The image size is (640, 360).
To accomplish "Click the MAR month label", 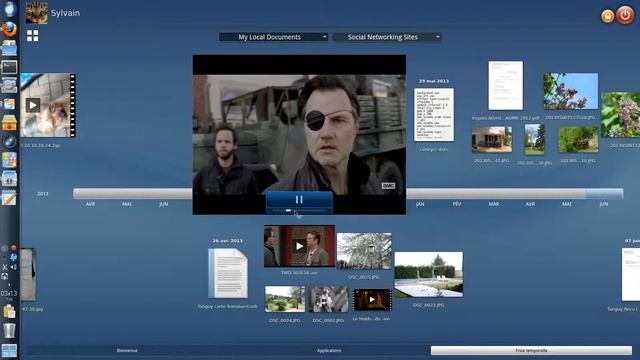I will 493,204.
